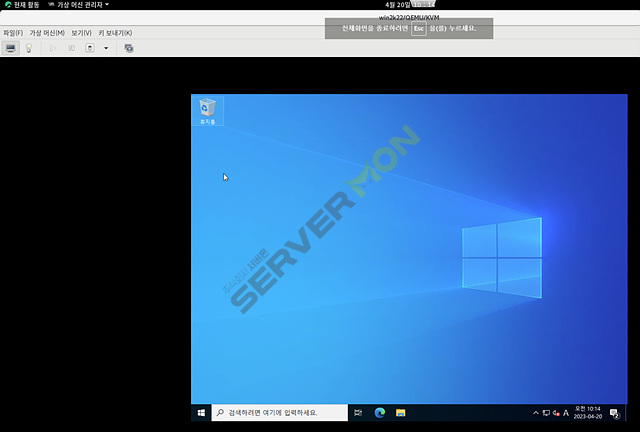Open Task View on the taskbar
This screenshot has width=640, height=432.
point(358,413)
